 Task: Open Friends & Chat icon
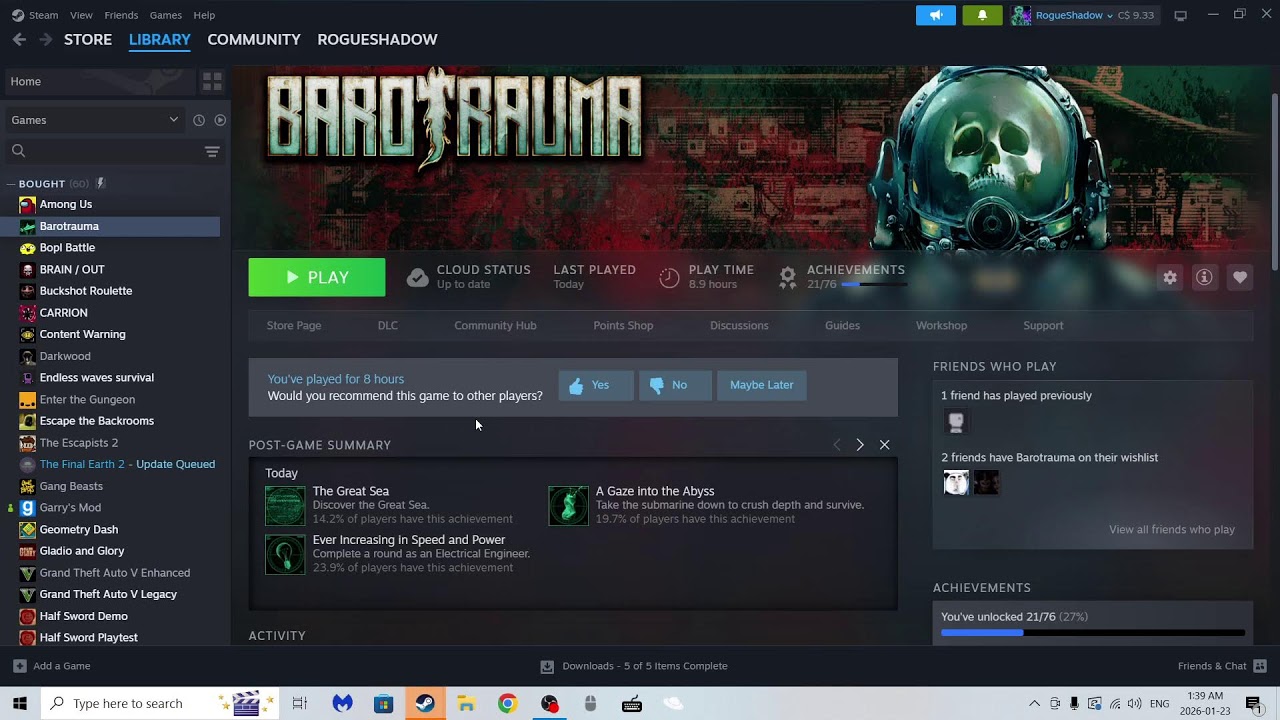point(1260,666)
